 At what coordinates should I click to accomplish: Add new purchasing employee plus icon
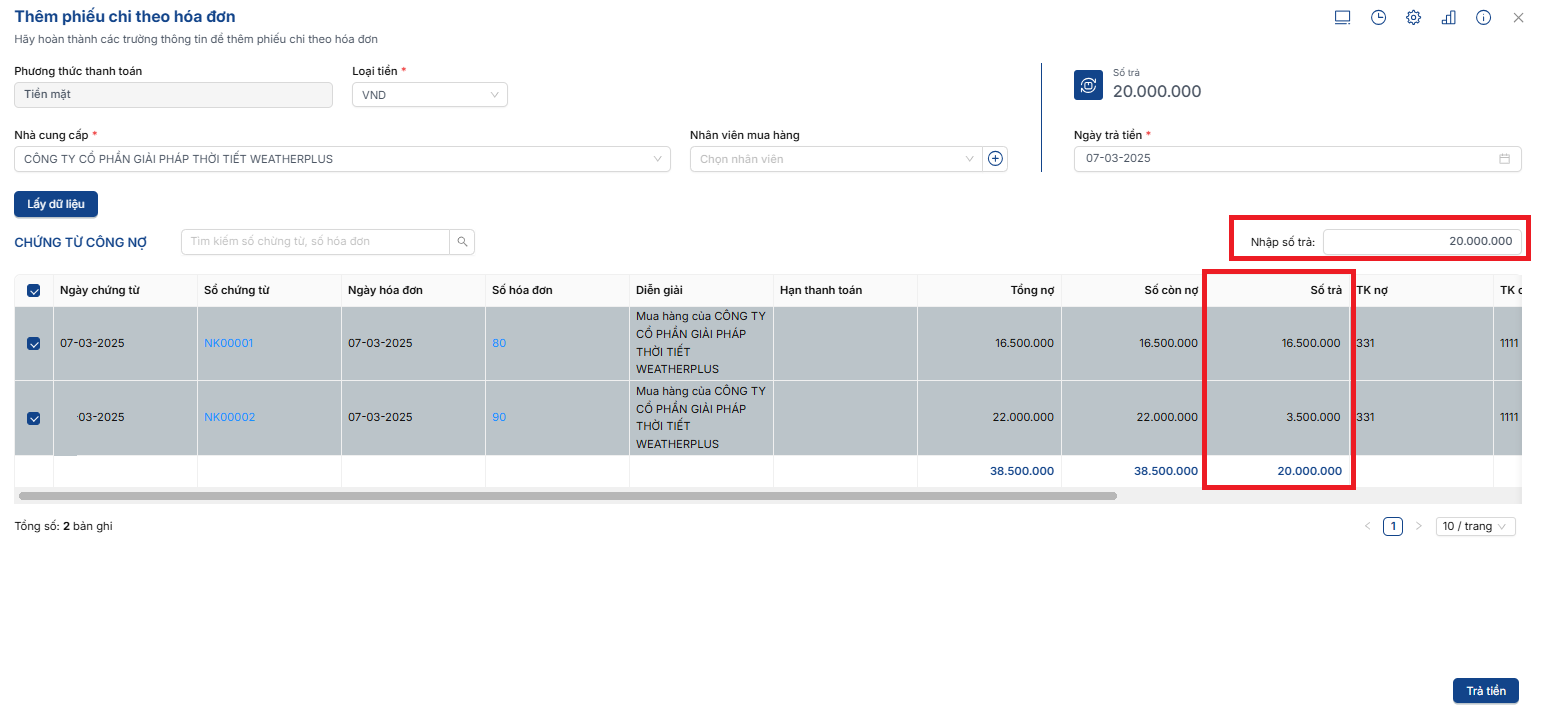click(995, 159)
